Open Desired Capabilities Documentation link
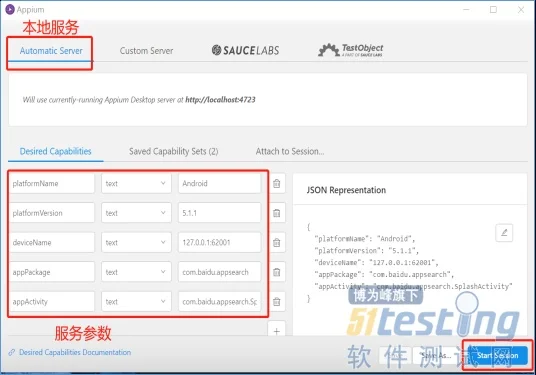Viewport: 536px width, 375px height. pyautogui.click(x=75, y=352)
